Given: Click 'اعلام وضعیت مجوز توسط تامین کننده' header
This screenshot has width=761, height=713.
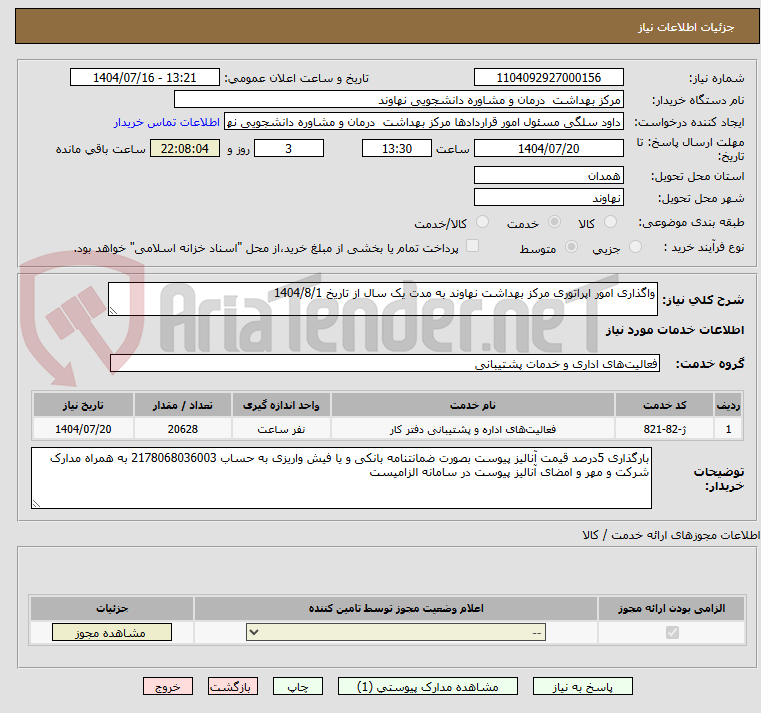Looking at the screenshot, I should coord(396,608).
